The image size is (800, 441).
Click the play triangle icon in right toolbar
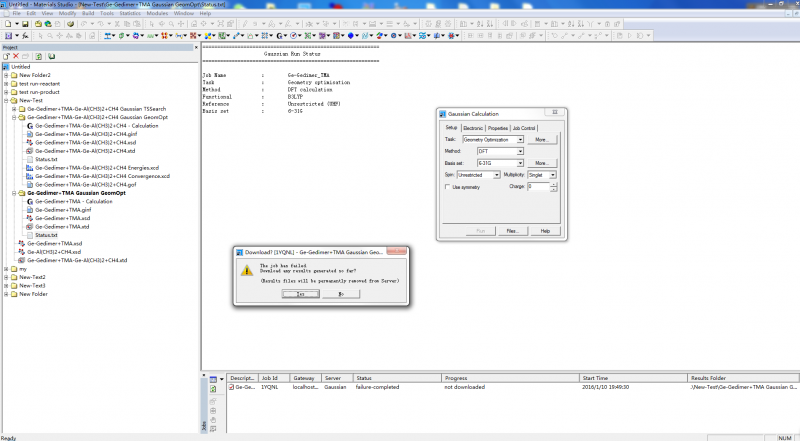tap(630, 36)
